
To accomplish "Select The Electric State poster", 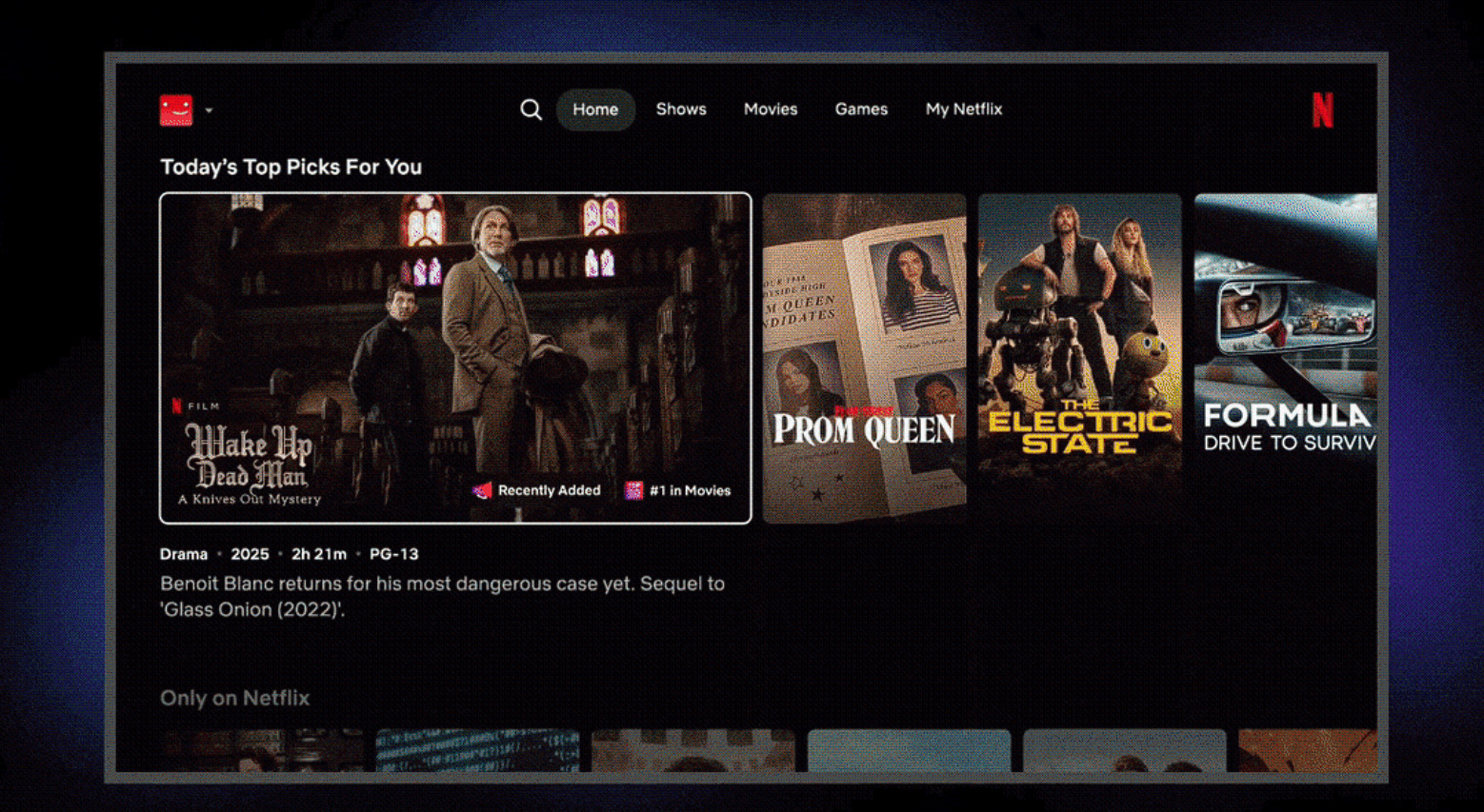I will click(1080, 358).
